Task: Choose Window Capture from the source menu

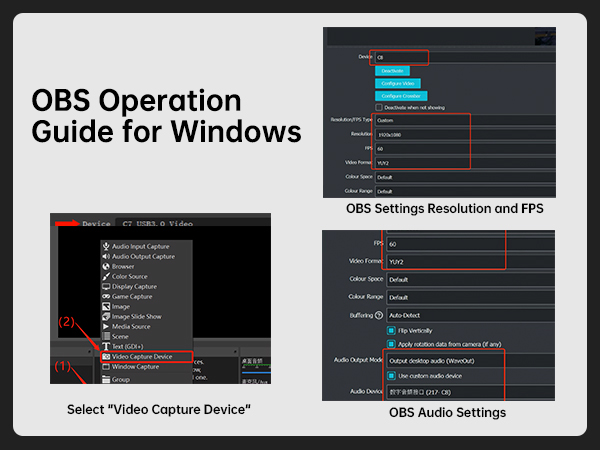Action: coord(146,367)
